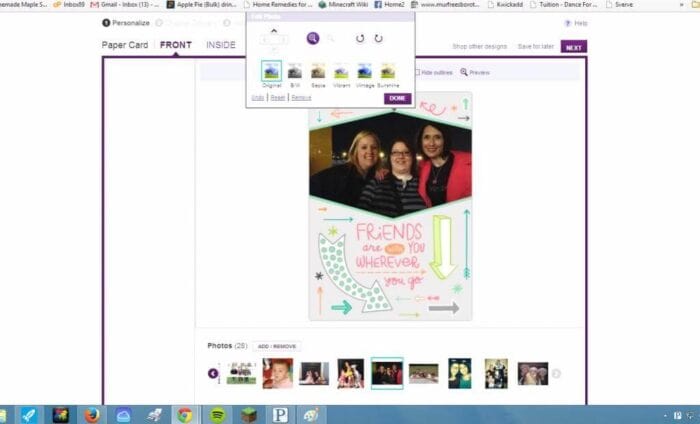Open the Minecraft Wiki bookmark
The image size is (700, 424).
343,4
